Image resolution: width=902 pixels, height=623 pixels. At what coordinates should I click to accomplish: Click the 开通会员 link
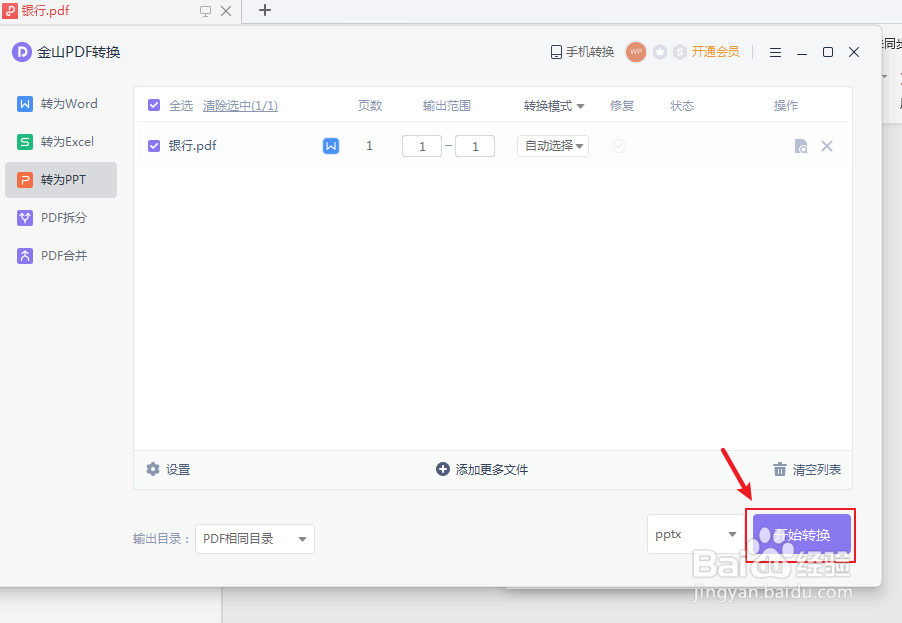click(x=715, y=52)
